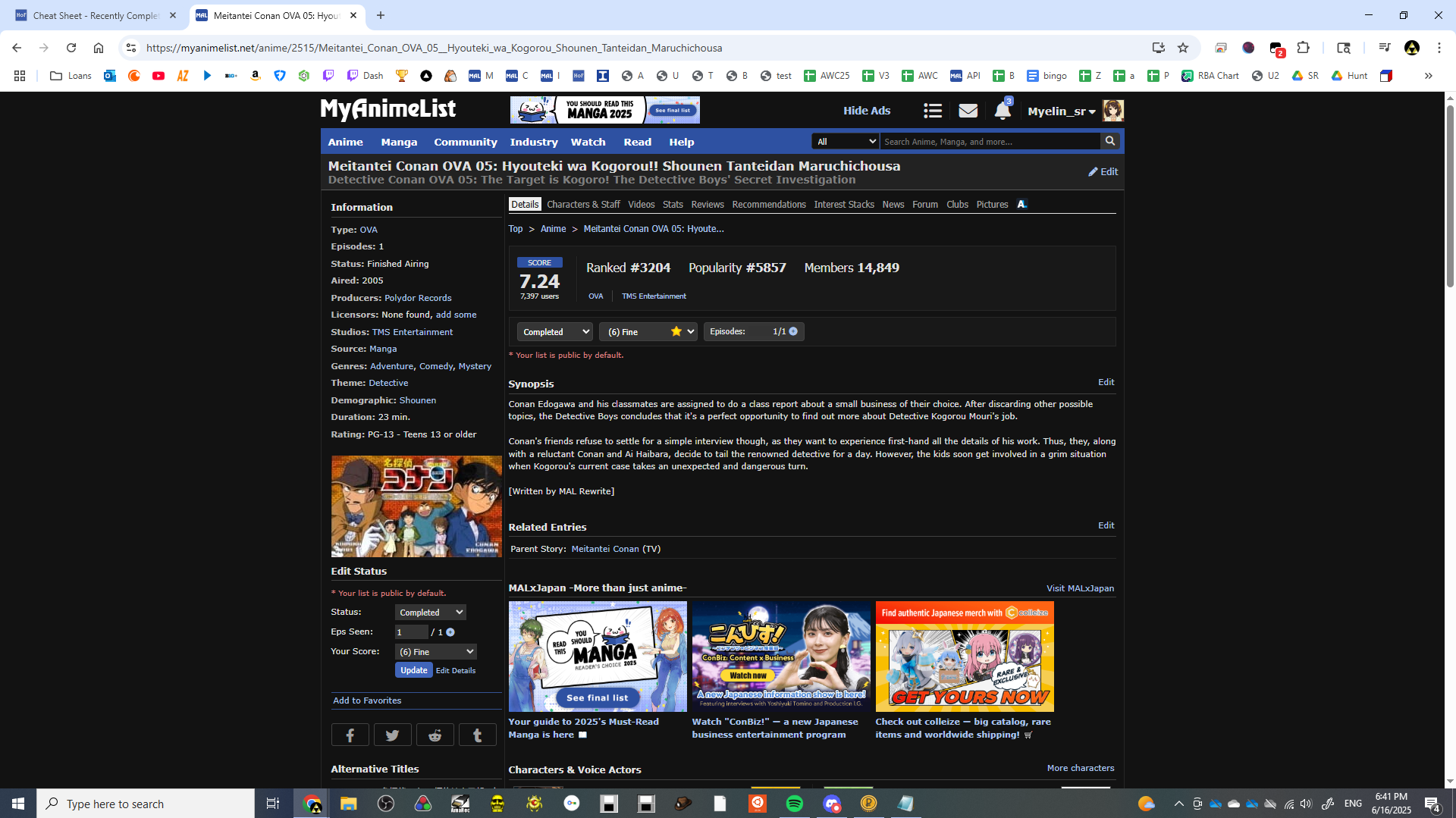Open the search category All dropdown
Image resolution: width=1456 pixels, height=818 pixels.
[846, 142]
